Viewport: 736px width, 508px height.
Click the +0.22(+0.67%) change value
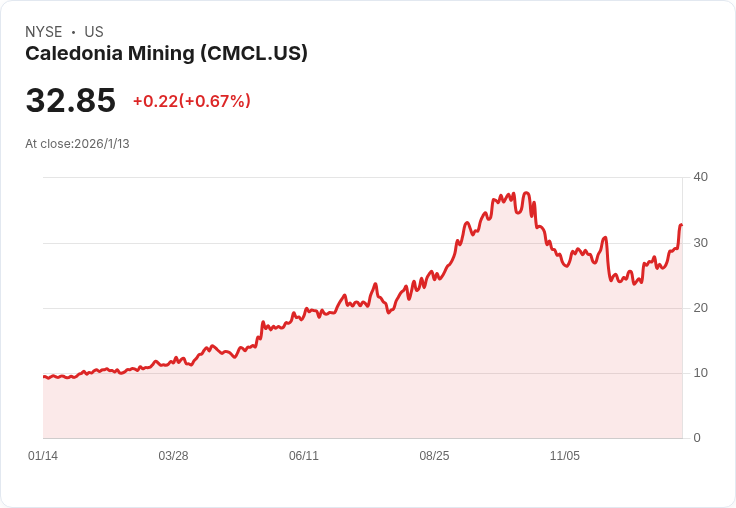[x=192, y=101]
